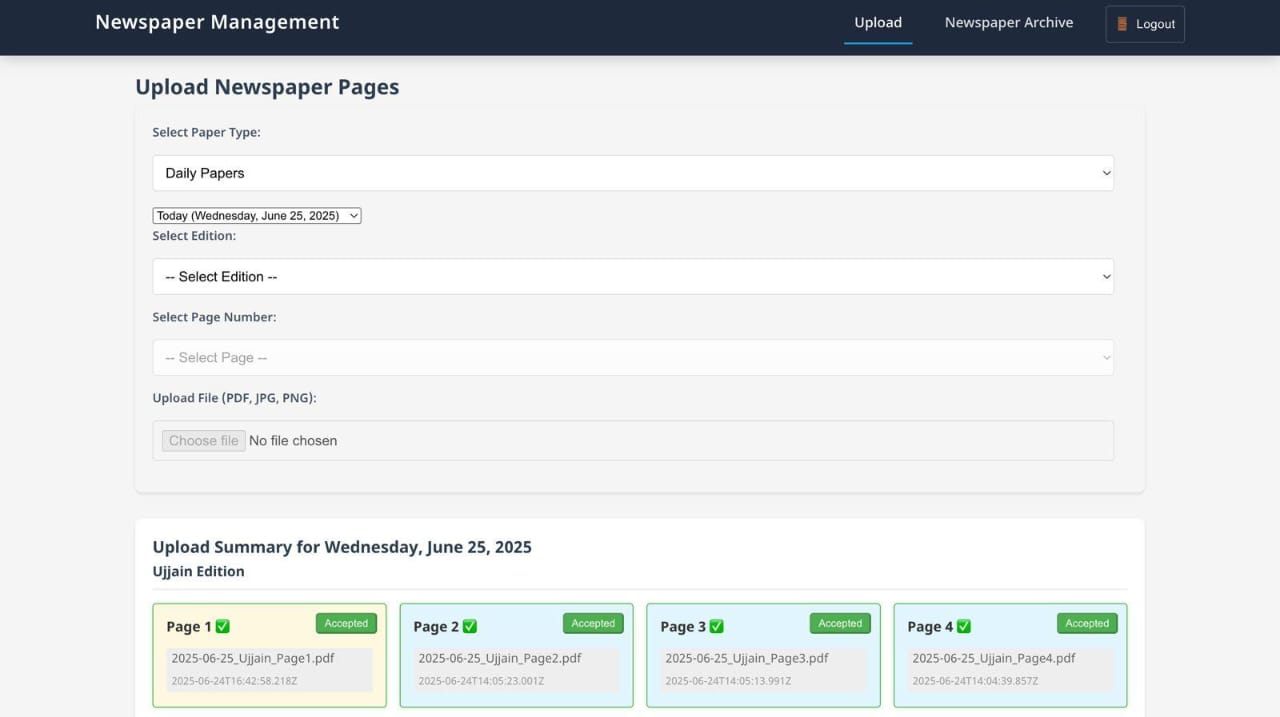
Task: Click the door icon on Logout
Action: [x=1122, y=24]
